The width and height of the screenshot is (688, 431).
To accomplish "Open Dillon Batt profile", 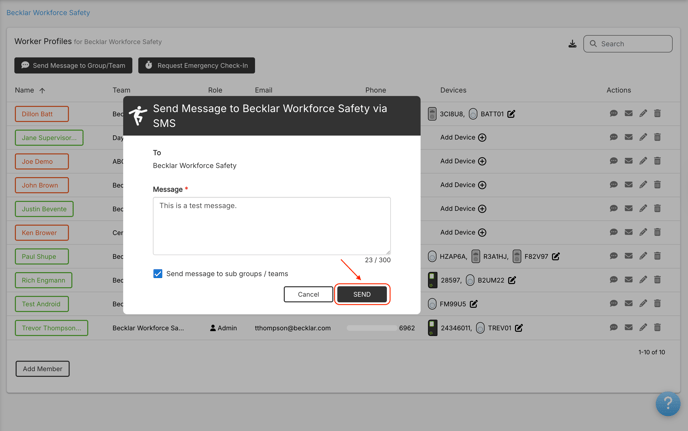I will [42, 114].
